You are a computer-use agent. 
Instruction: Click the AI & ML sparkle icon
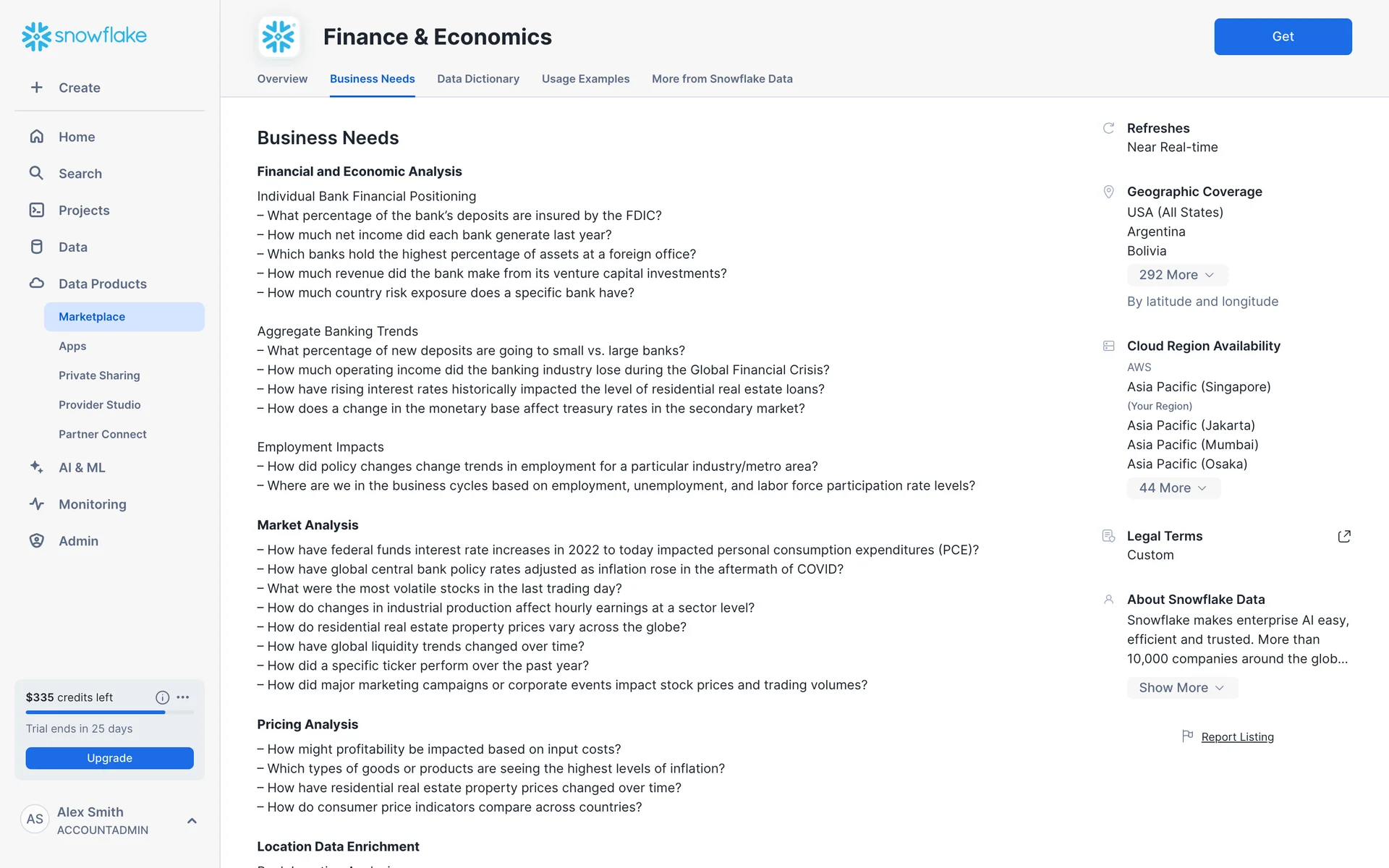[36, 467]
